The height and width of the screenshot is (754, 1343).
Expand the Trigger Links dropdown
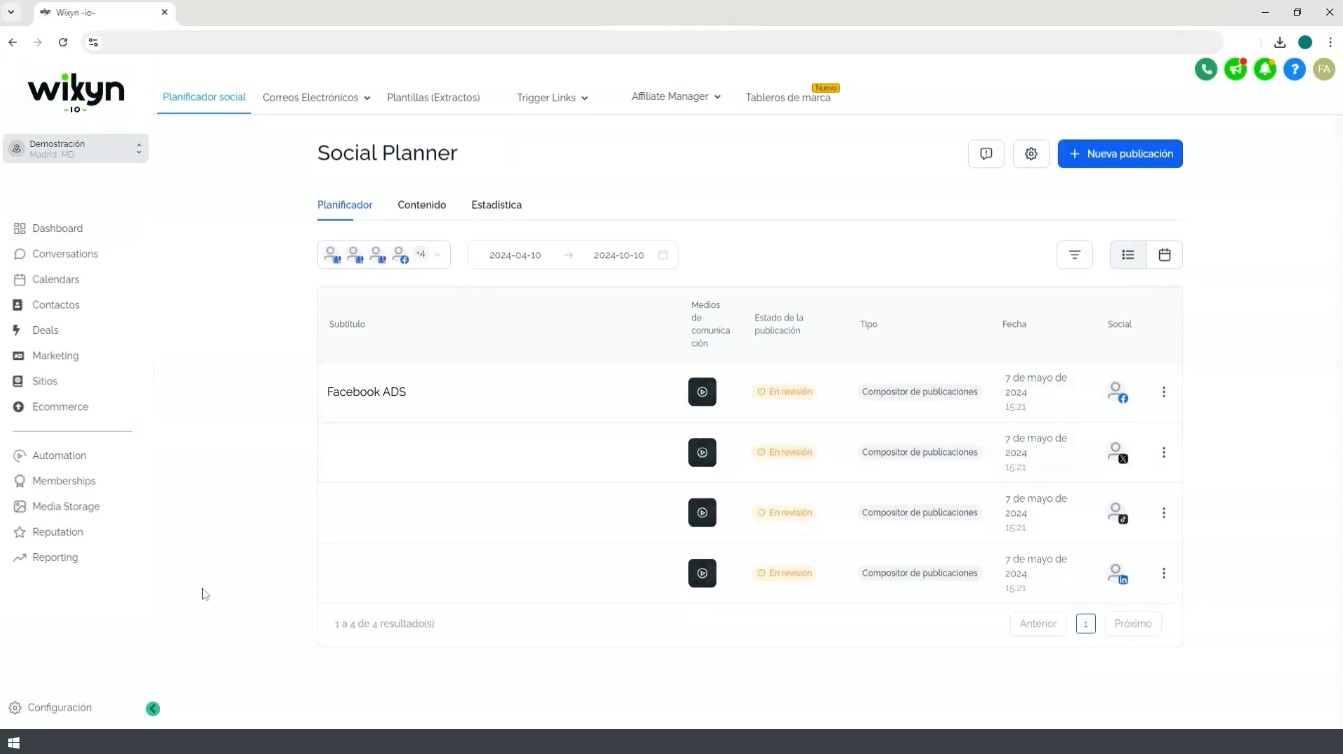click(x=552, y=98)
